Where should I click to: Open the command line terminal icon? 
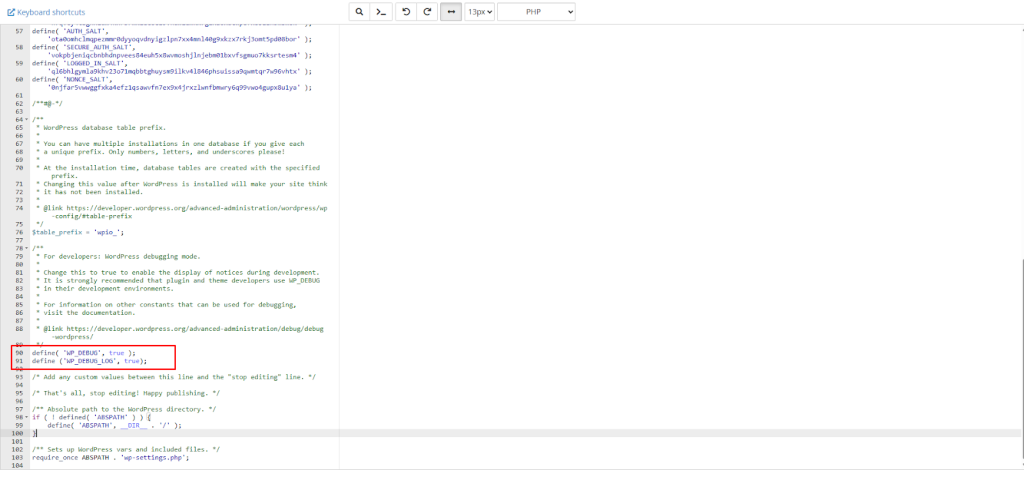(381, 12)
